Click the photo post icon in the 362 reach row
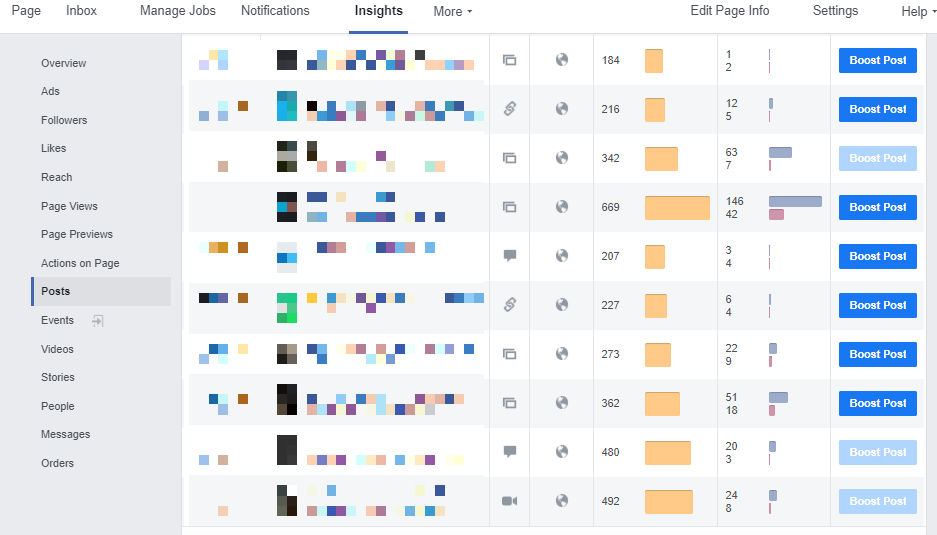 509,403
